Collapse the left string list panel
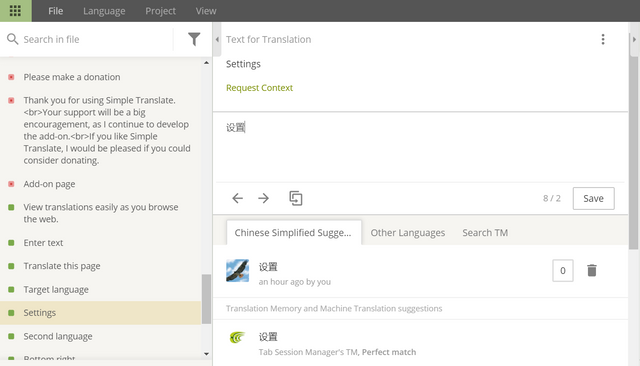The width and height of the screenshot is (640, 366). pos(217,39)
